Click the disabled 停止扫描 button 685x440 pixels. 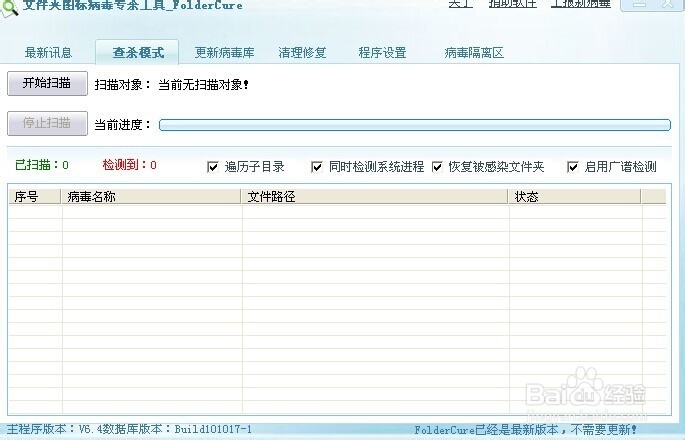tap(47, 123)
